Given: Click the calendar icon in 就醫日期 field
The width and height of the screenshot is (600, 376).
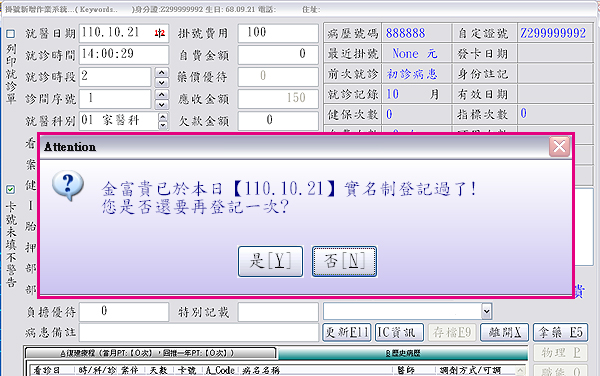Looking at the screenshot, I should pyautogui.click(x=160, y=33).
